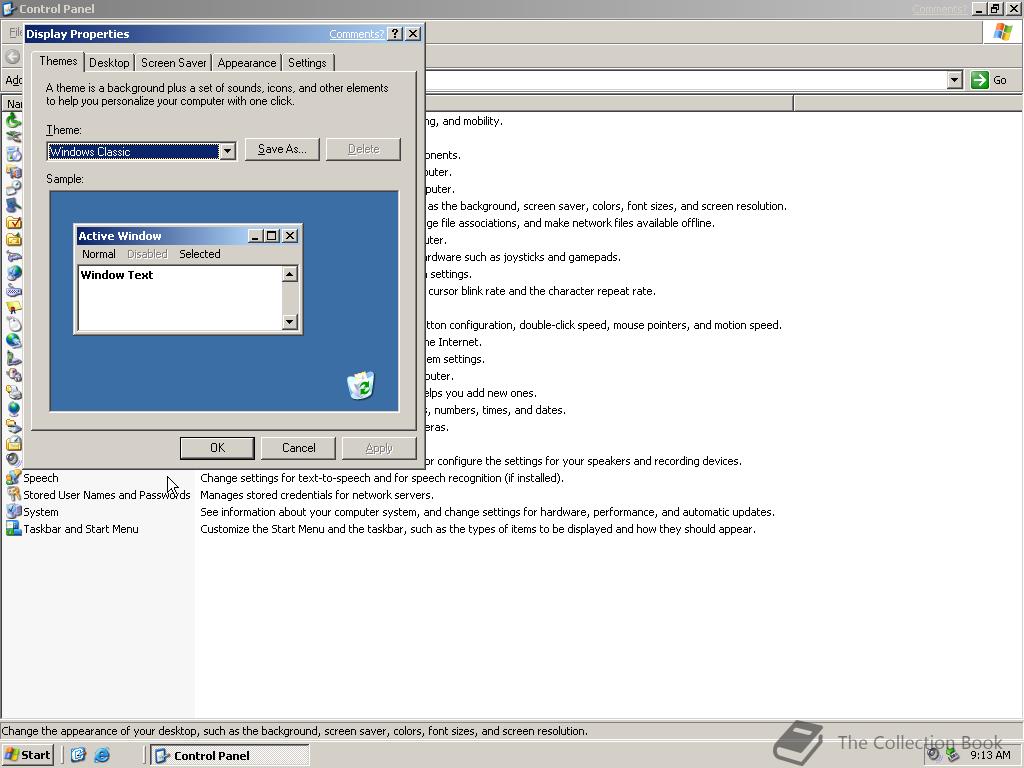Open the Theme dropdown list
Image resolution: width=1024 pixels, height=768 pixels.
[227, 152]
